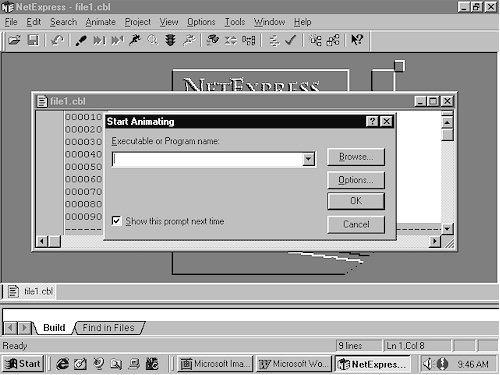This screenshot has height=375, width=500.
Task: Click the Save (floppy disk) toolbar icon
Action: pos(33,40)
